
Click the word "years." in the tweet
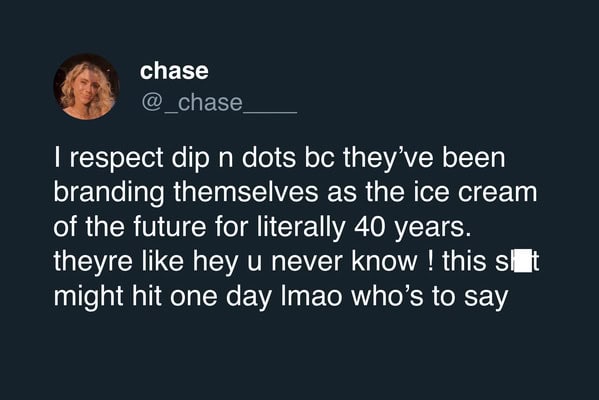(432, 228)
